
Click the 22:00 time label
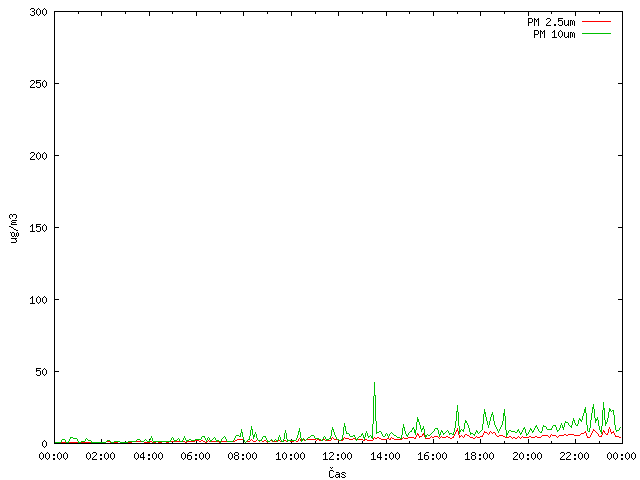pos(574,456)
